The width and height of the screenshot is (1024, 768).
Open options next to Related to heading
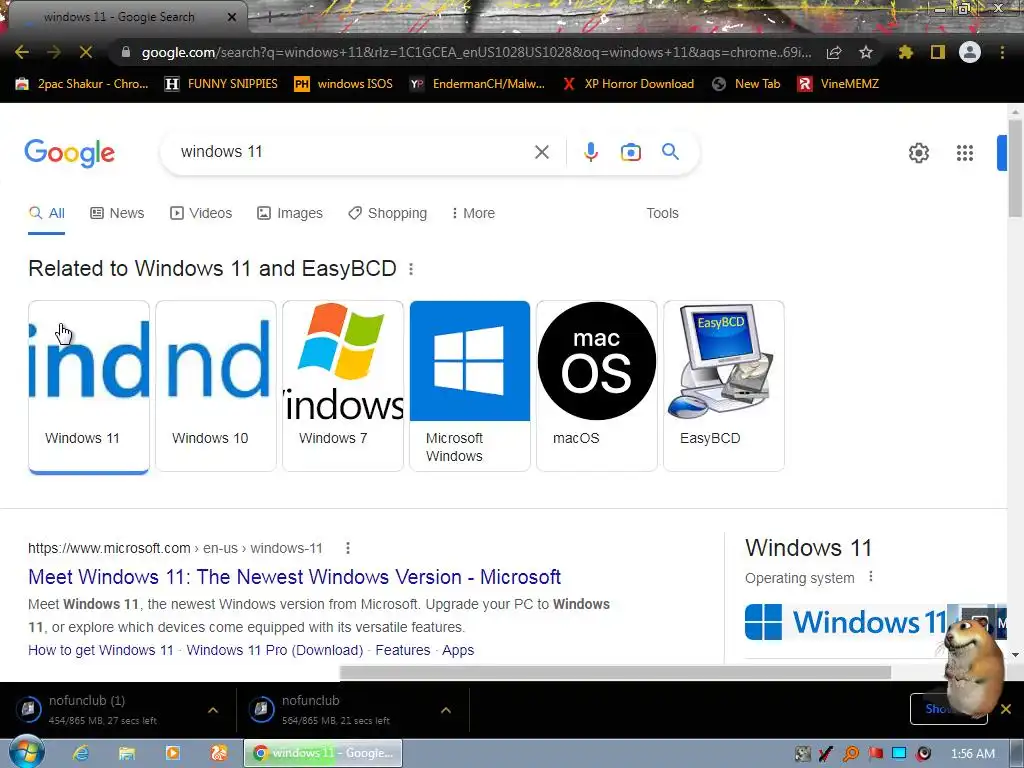(411, 269)
